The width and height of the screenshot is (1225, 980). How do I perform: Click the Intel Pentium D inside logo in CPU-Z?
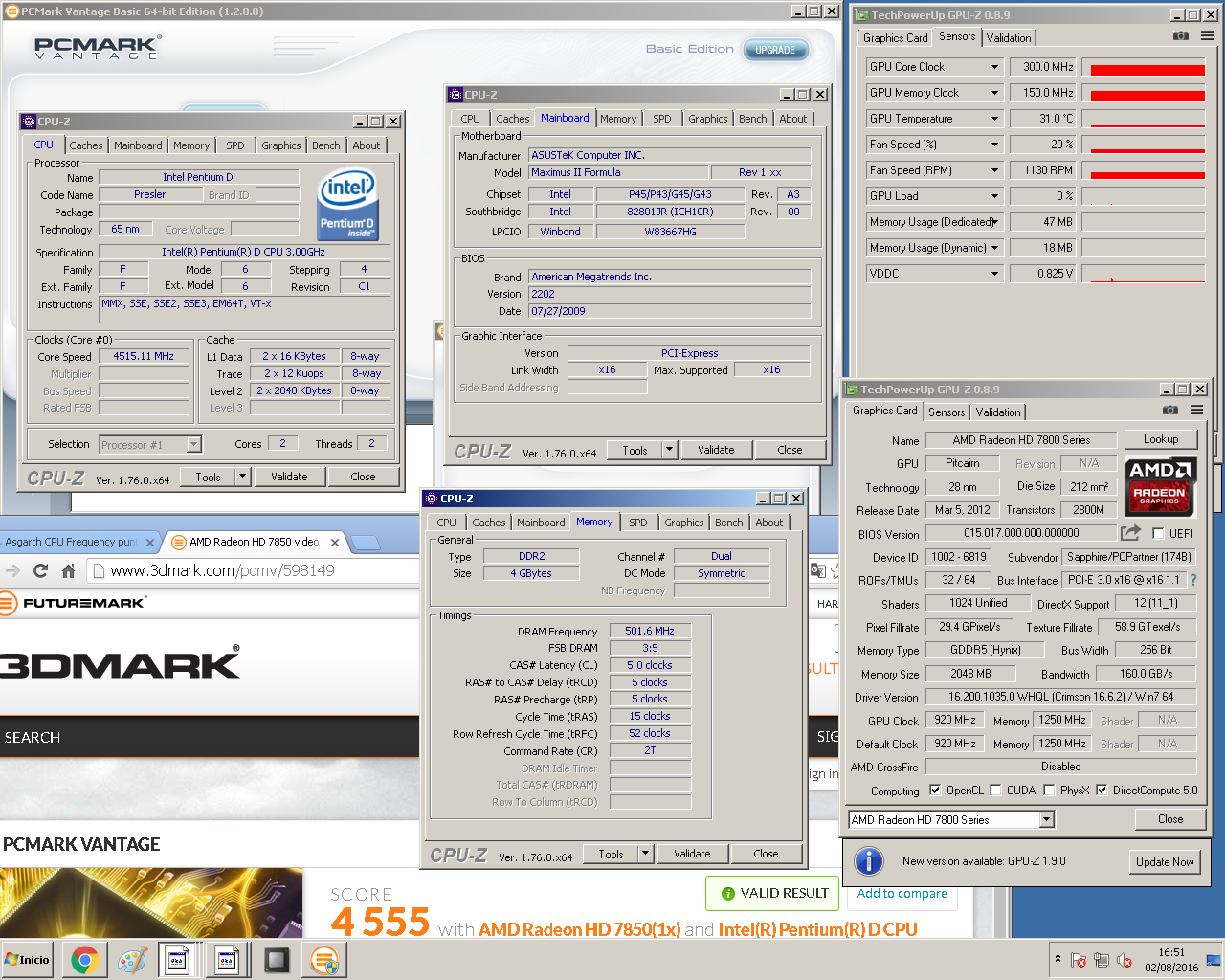coord(347,204)
